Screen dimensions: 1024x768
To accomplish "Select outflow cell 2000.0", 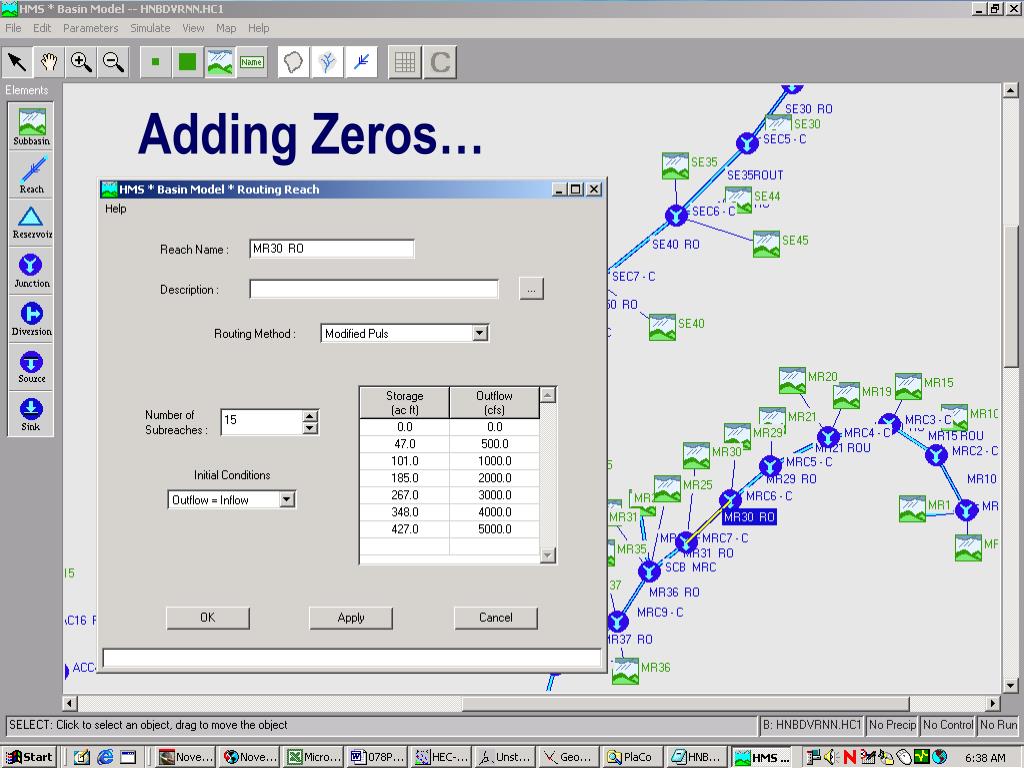I will coord(494,478).
